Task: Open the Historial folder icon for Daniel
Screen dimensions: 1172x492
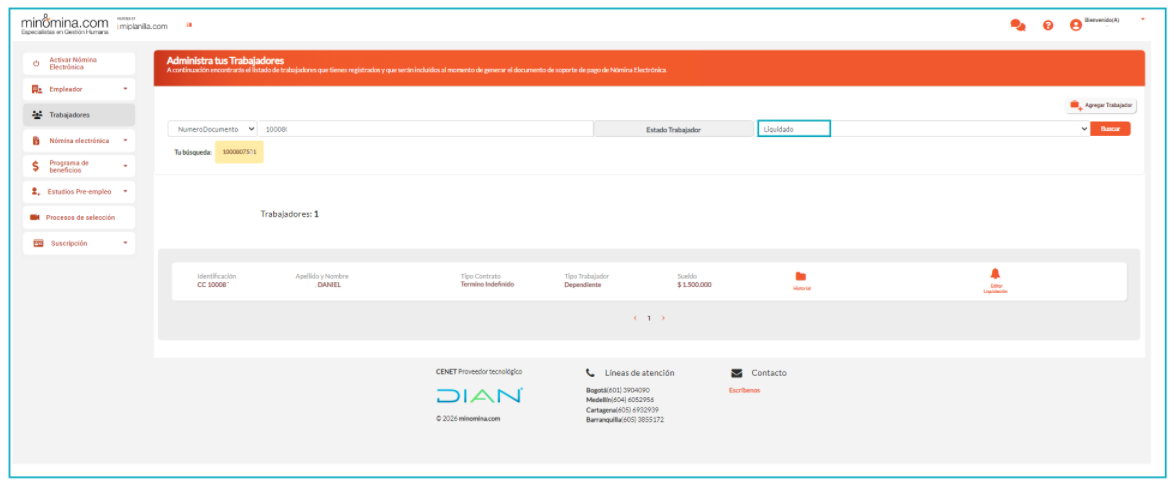Action: [800, 277]
